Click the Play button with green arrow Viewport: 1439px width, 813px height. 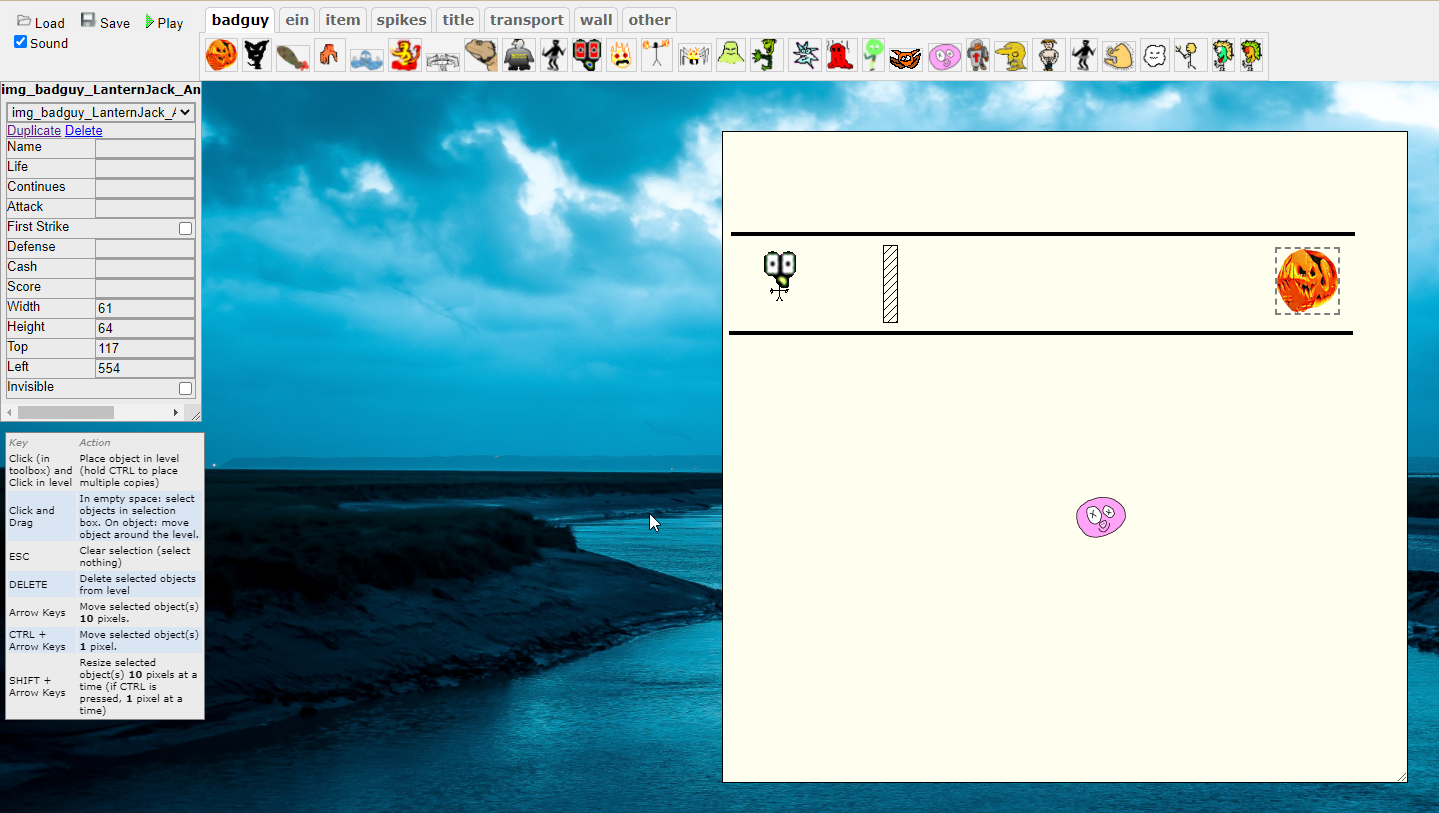164,22
